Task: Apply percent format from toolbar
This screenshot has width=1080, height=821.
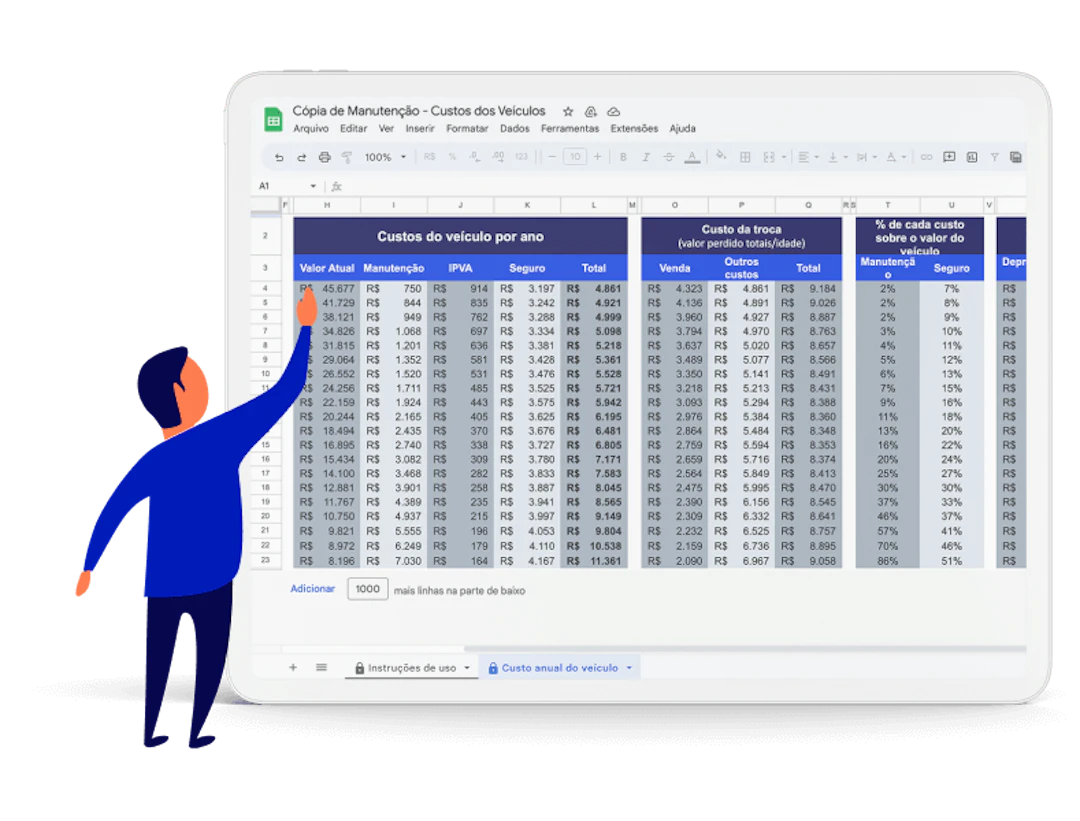Action: point(453,157)
